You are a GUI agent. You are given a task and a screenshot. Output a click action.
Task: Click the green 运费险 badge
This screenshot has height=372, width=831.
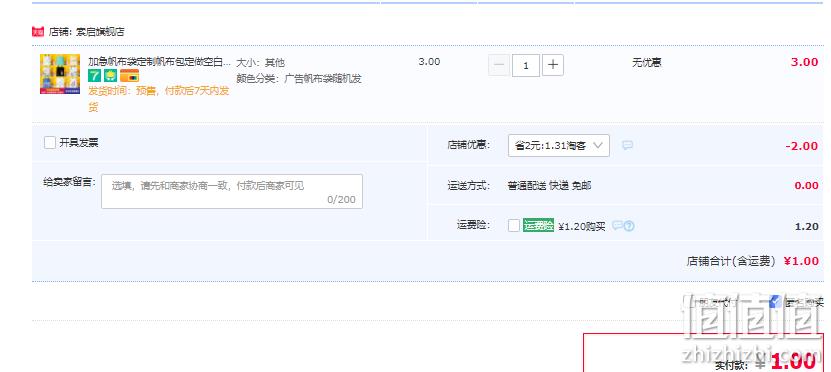538,226
